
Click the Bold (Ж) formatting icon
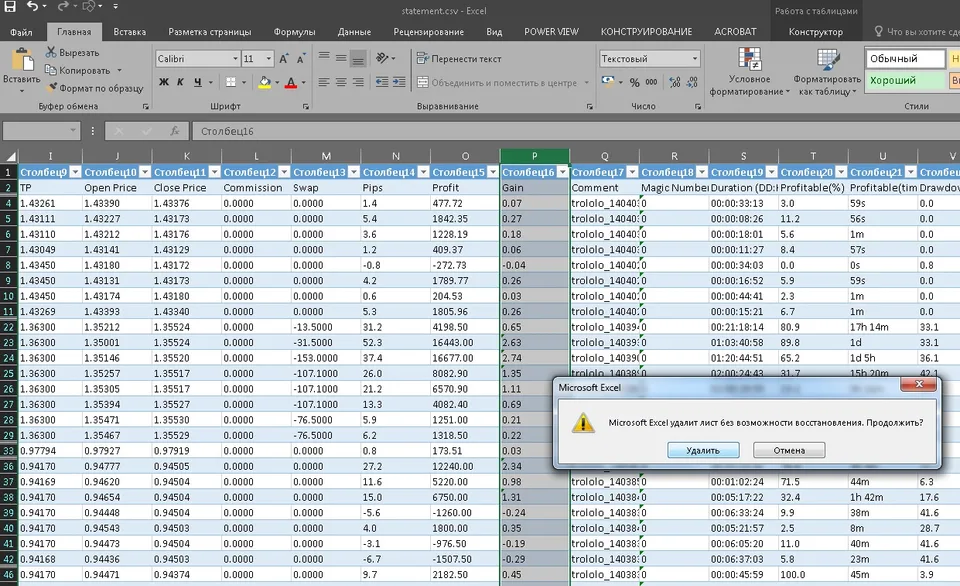pos(163,82)
